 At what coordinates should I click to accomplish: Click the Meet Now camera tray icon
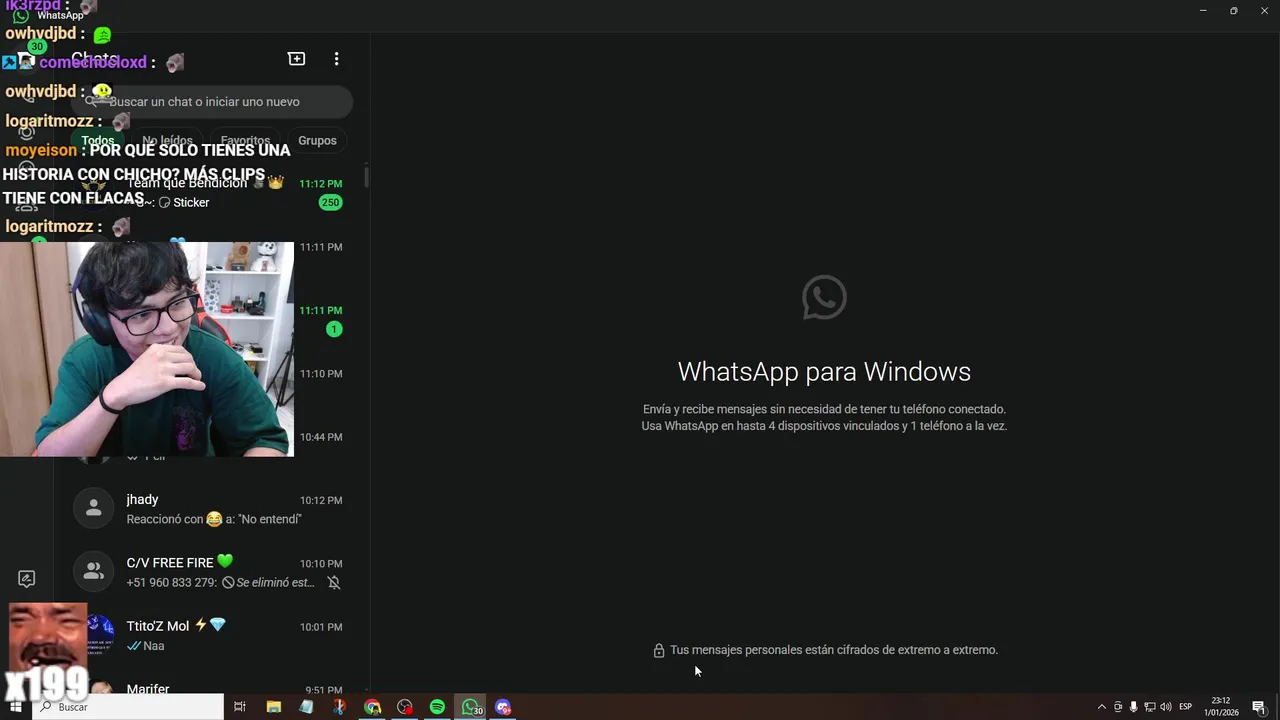1118,707
